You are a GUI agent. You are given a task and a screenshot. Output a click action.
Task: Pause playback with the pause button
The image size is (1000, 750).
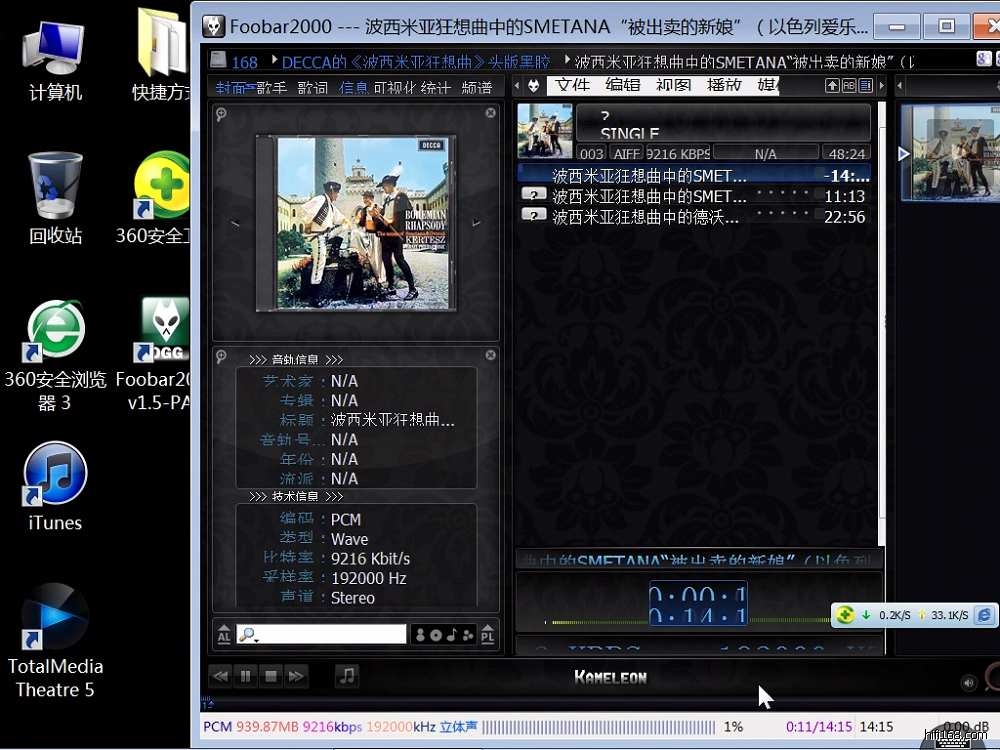coord(245,677)
